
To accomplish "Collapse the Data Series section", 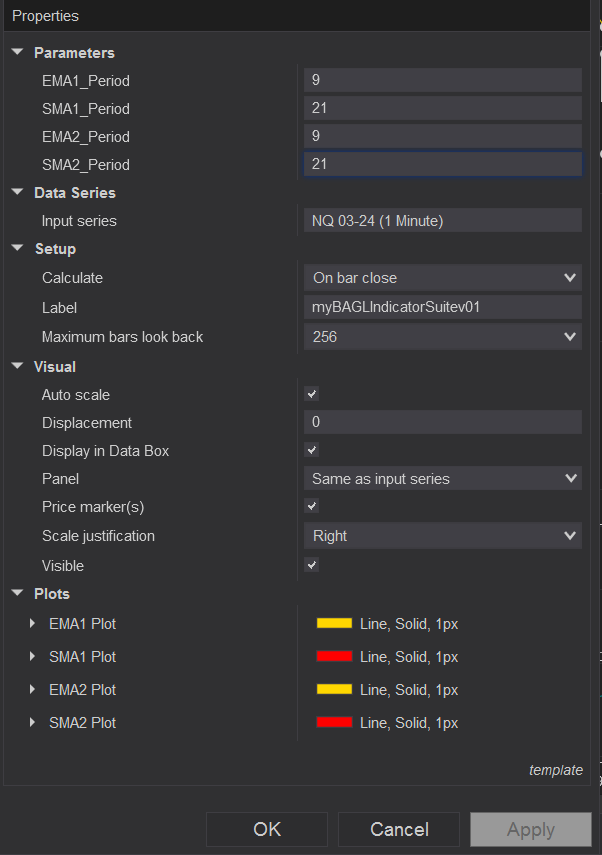I will (17, 193).
